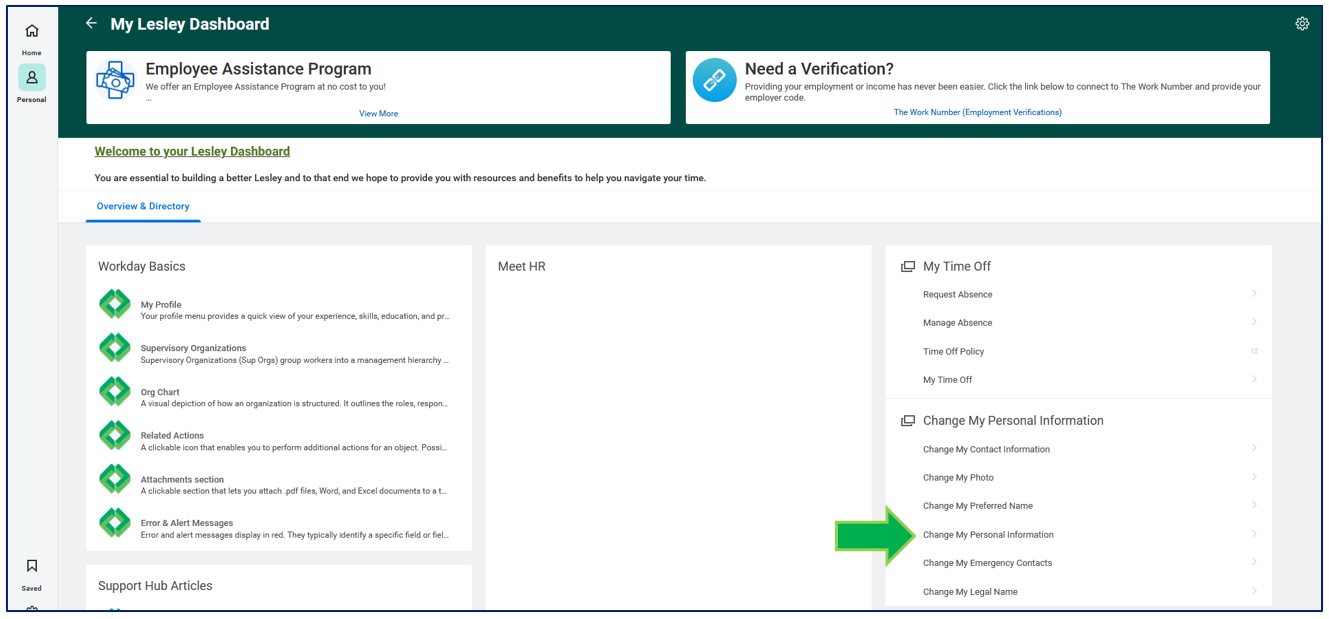
Task: Click the Need a Verification link icon
Action: click(714, 81)
